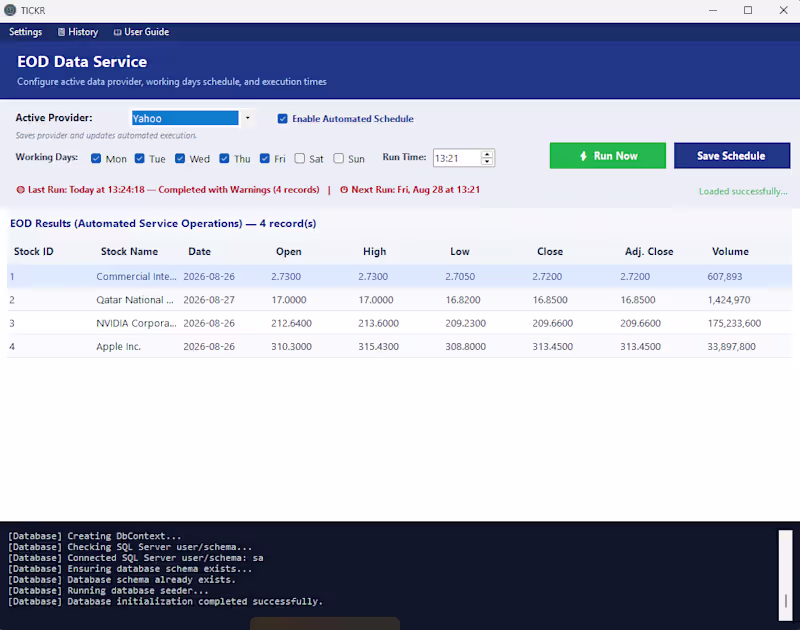Click log line Creating DbContext...

[94, 536]
